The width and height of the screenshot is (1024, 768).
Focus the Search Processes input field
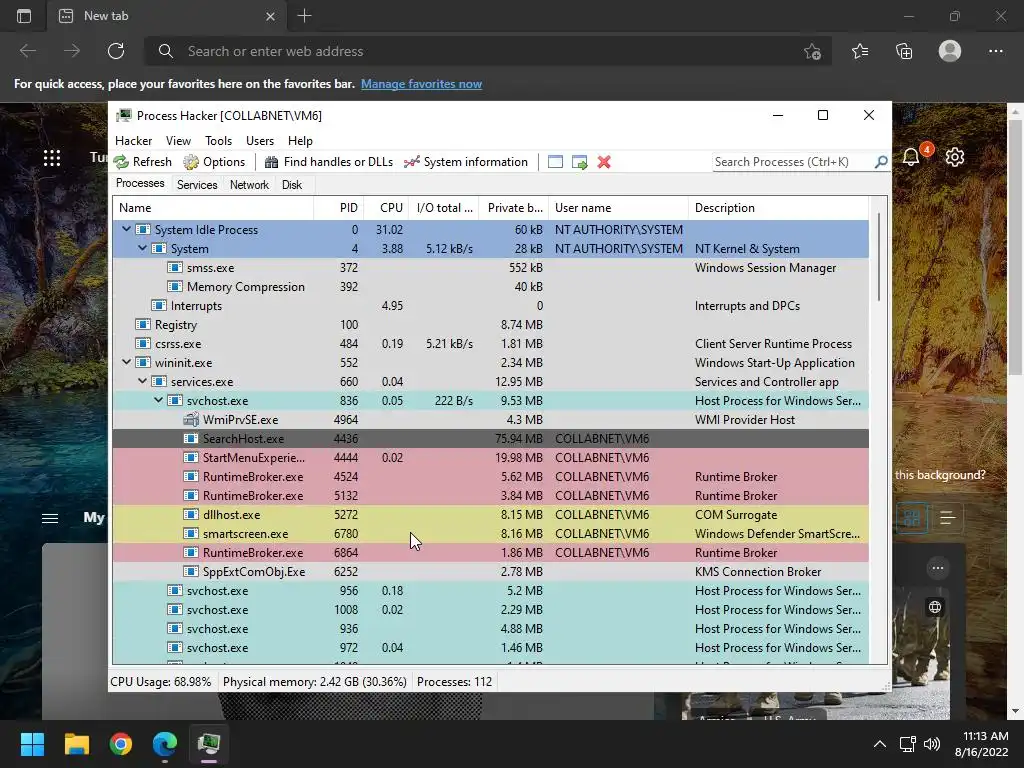pyautogui.click(x=793, y=161)
